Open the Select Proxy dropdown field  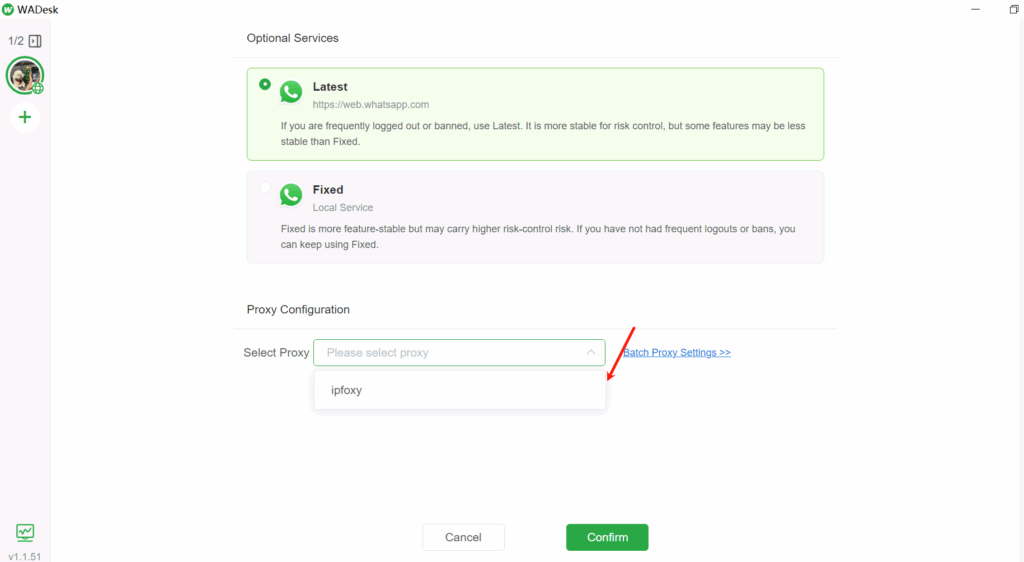click(459, 352)
